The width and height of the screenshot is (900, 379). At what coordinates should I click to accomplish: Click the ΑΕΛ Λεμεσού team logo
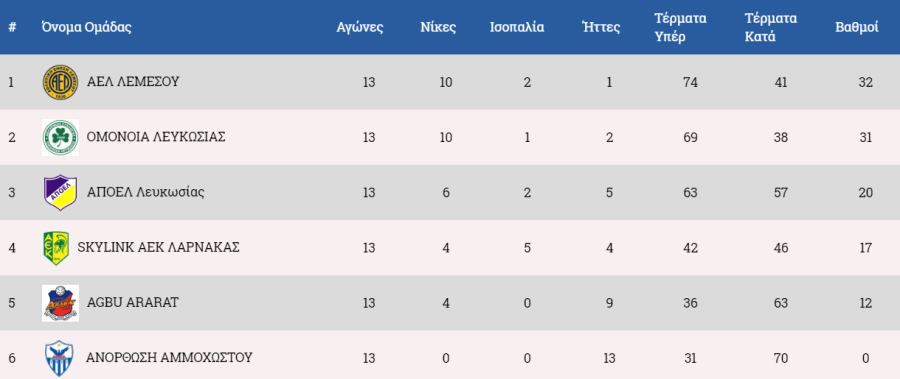point(60,82)
